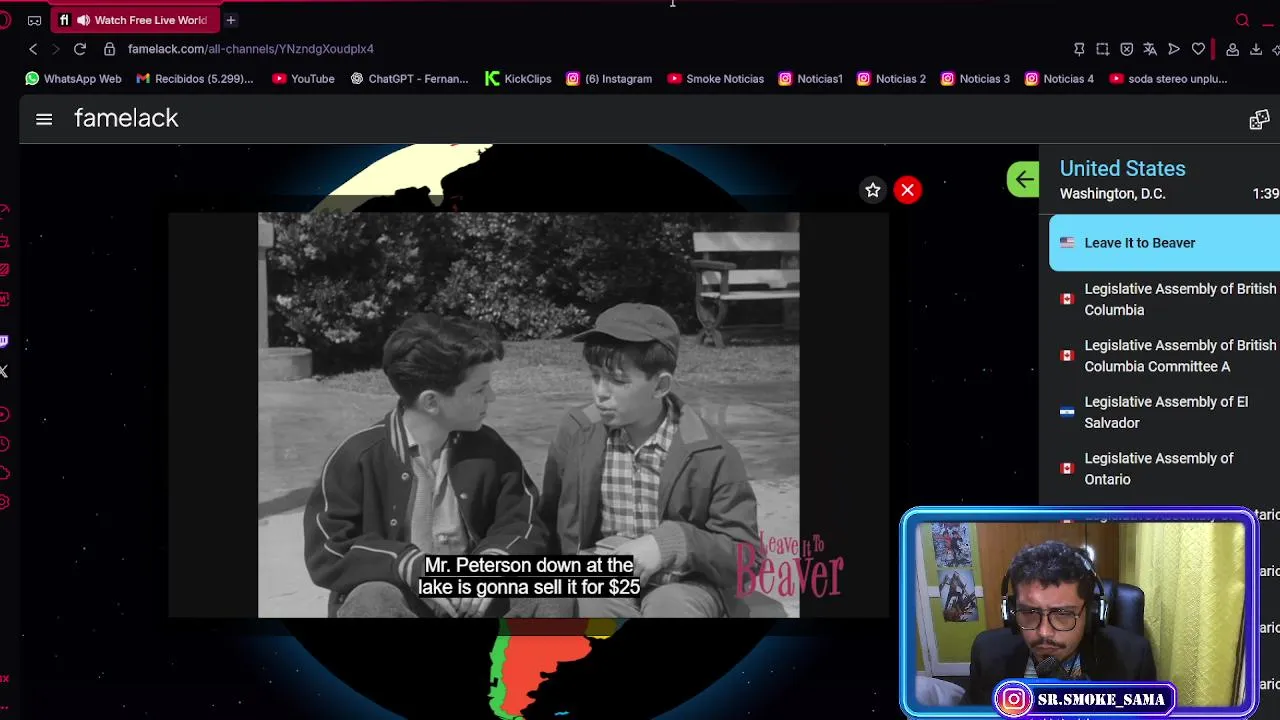Open Smoke Noticias bookmark
Image resolution: width=1280 pixels, height=720 pixels.
715,79
